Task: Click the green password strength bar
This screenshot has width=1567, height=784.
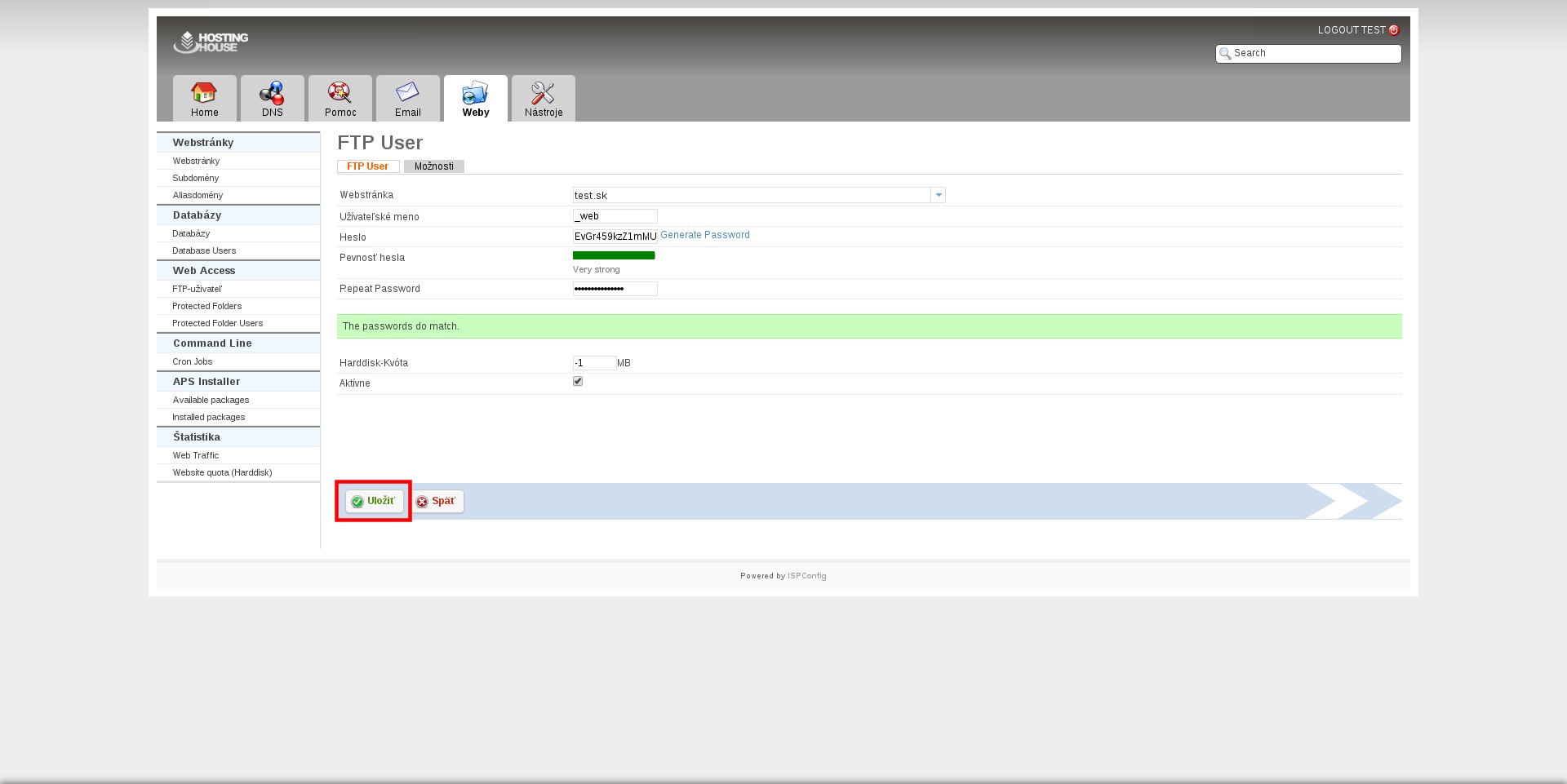Action: click(x=614, y=255)
